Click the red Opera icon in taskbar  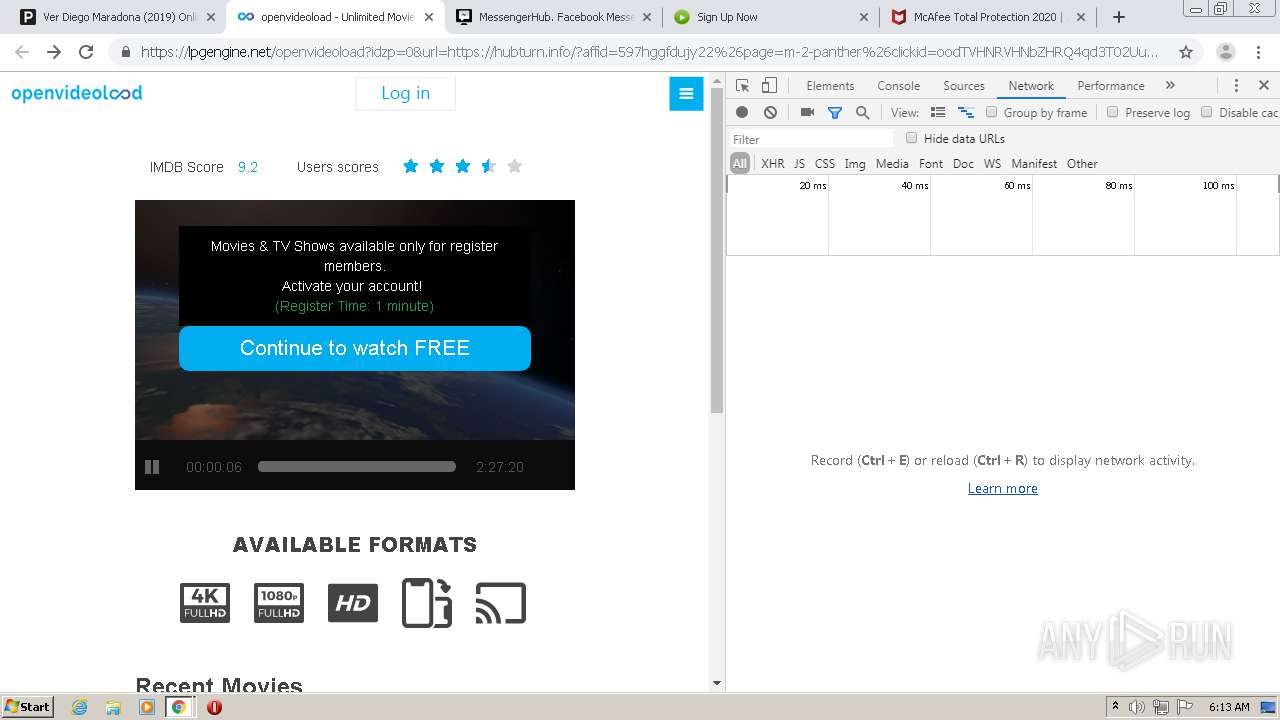pyautogui.click(x=214, y=707)
